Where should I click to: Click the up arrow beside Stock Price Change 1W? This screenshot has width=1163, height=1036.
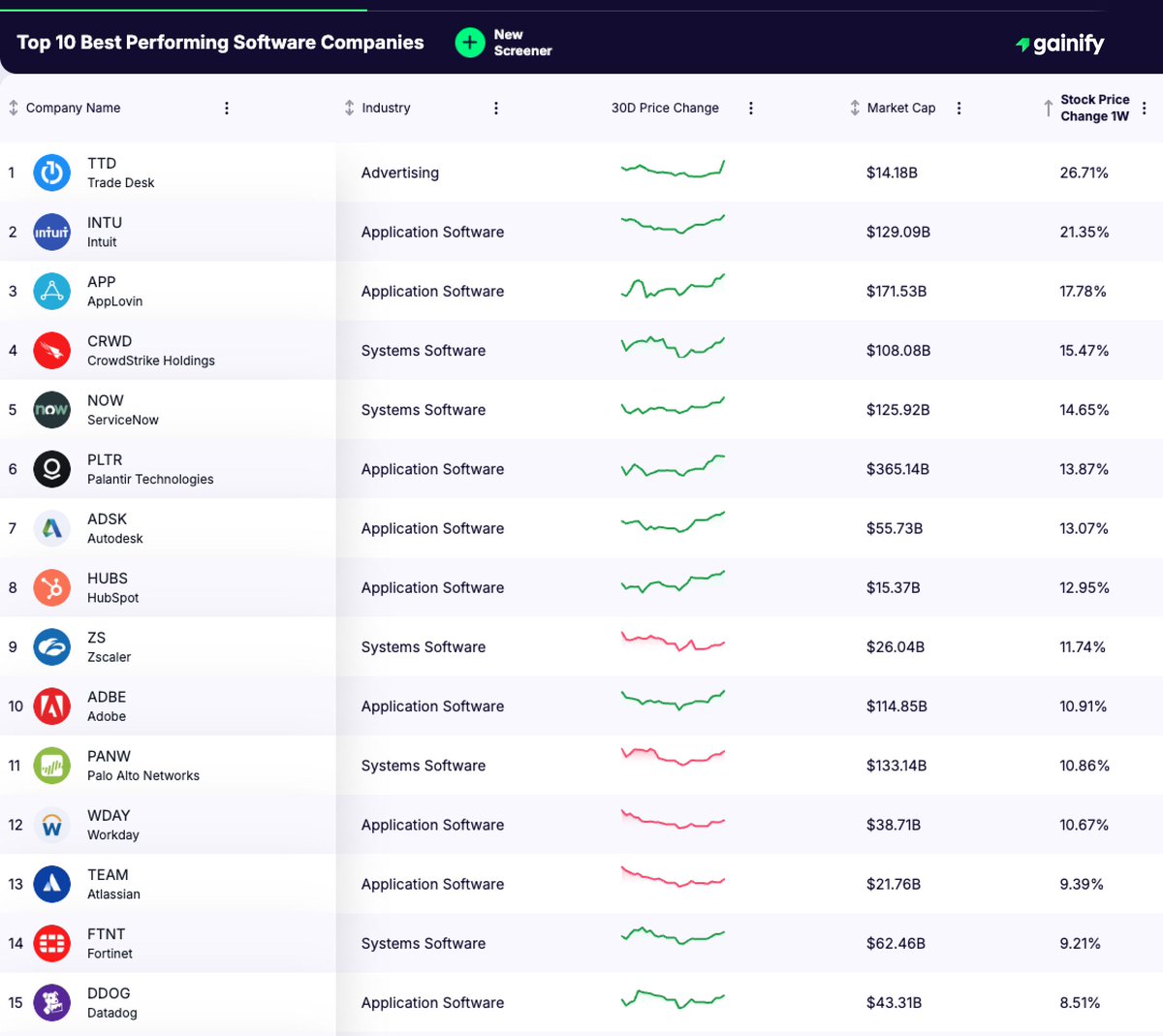click(1049, 108)
